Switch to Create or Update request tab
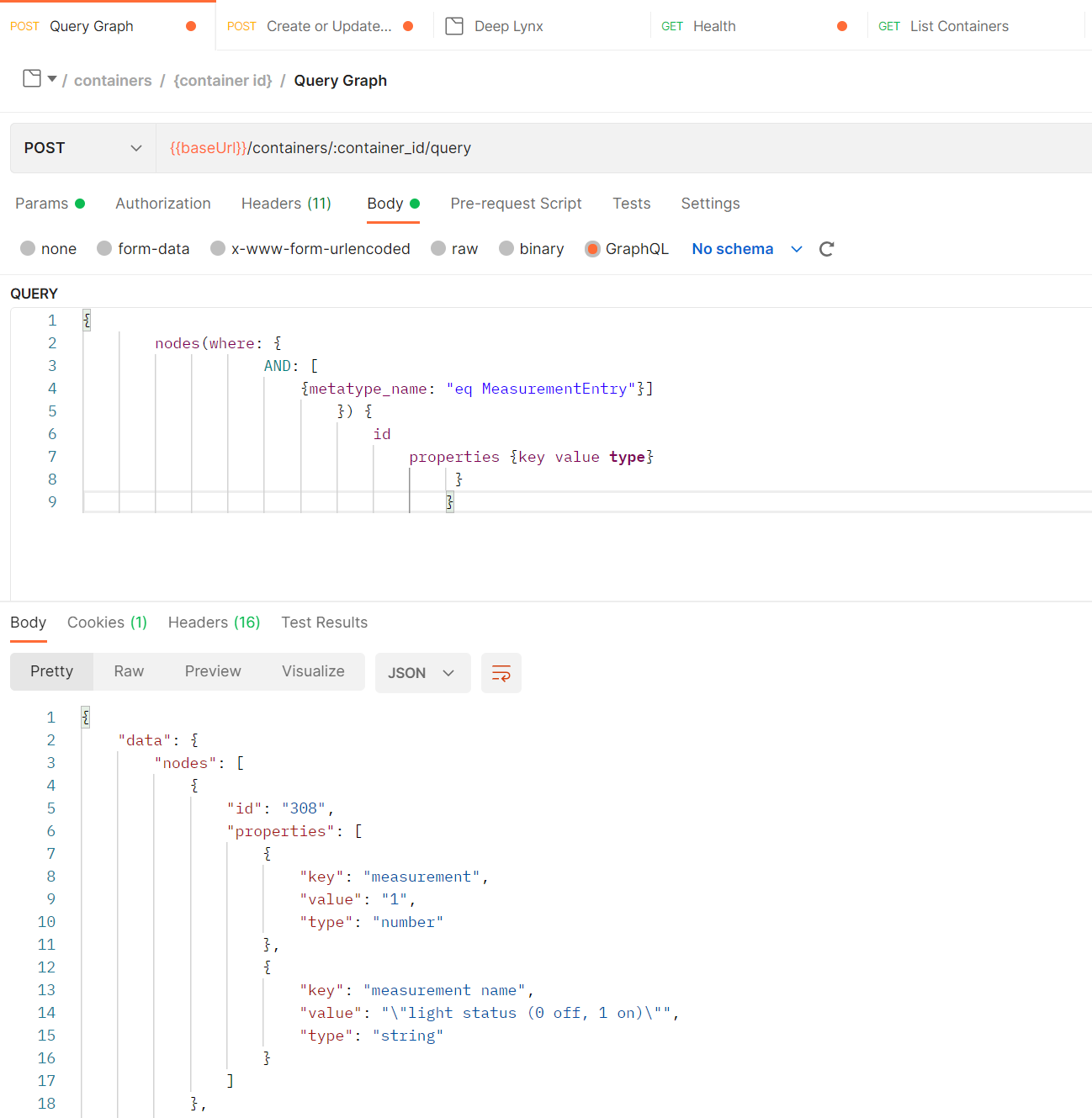 tap(324, 26)
